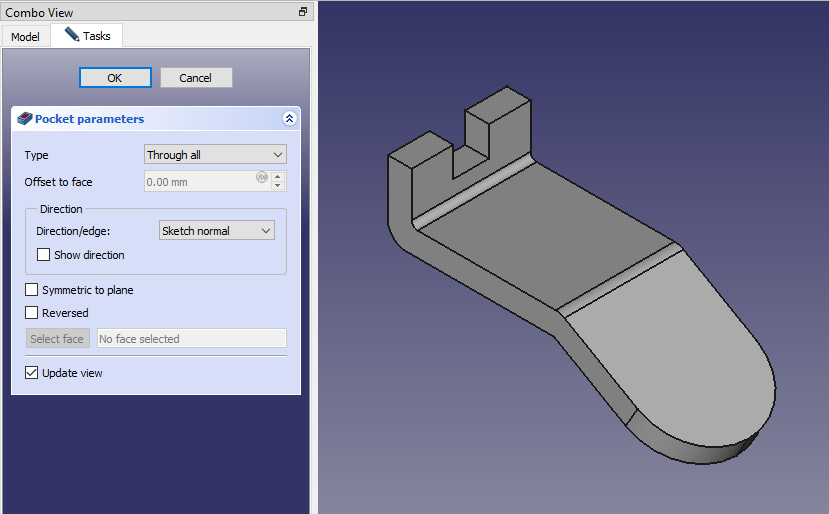Click the expression icon in offset field
The width and height of the screenshot is (829, 514).
coord(262,178)
